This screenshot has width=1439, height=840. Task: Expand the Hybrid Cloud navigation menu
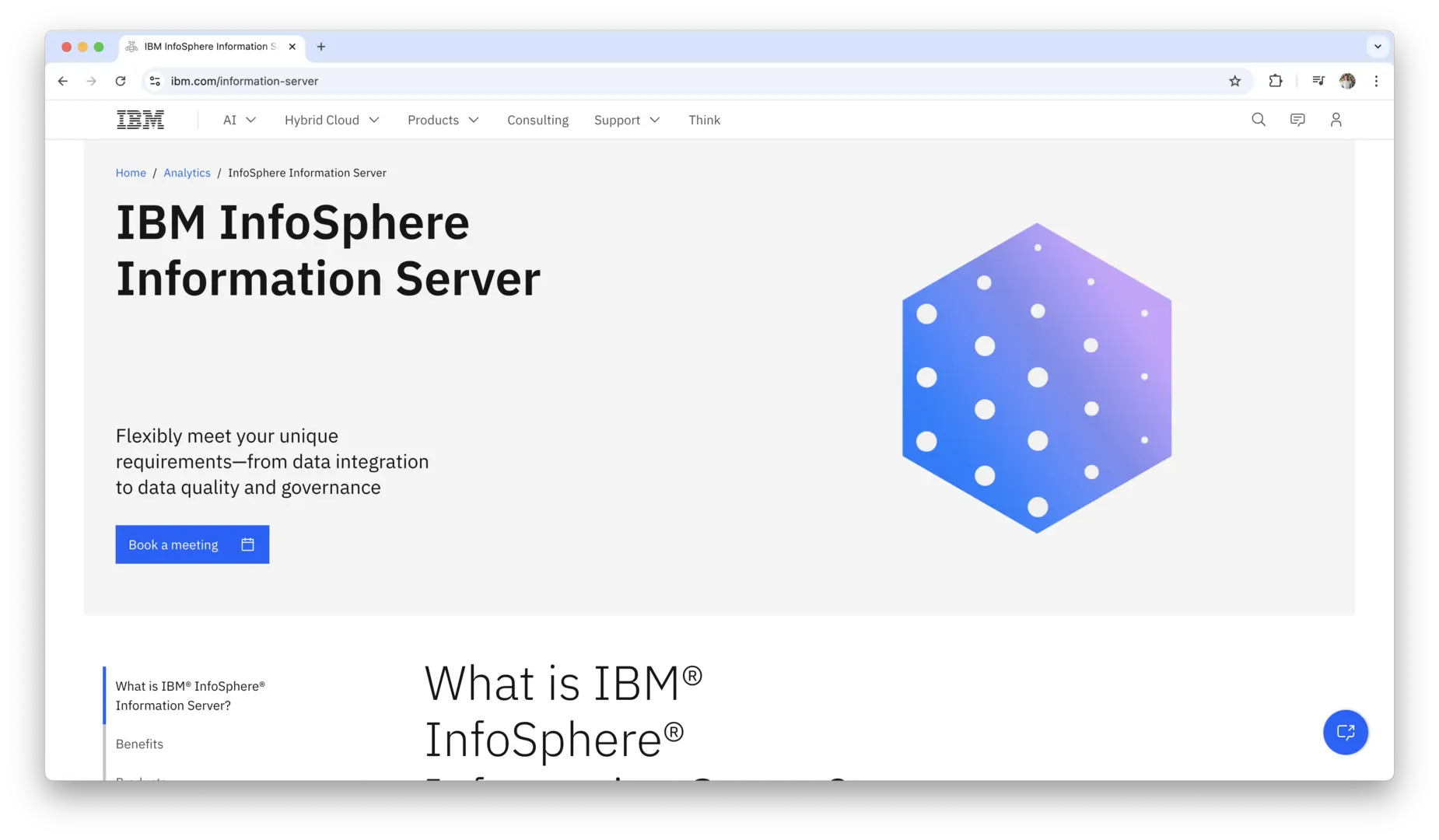332,120
